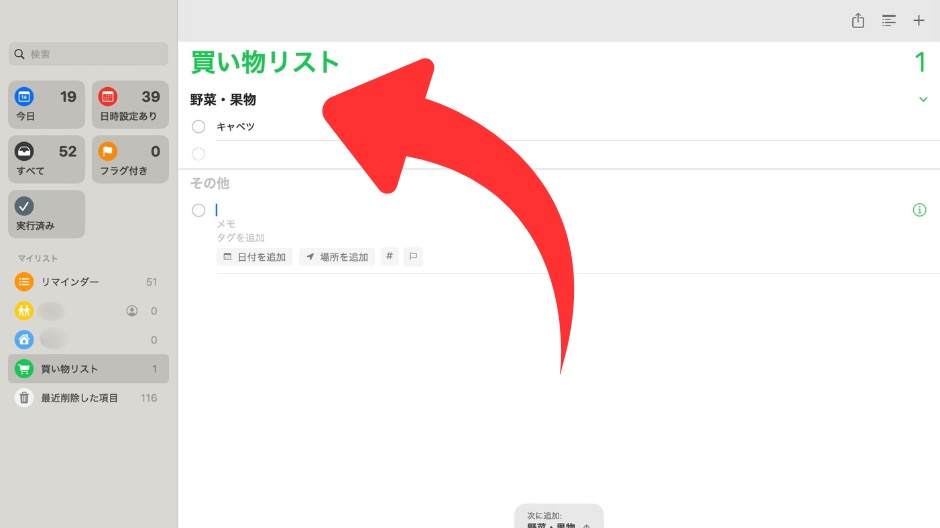The width and height of the screenshot is (940, 528).
Task: Click the search field in the sidebar
Action: pos(88,54)
